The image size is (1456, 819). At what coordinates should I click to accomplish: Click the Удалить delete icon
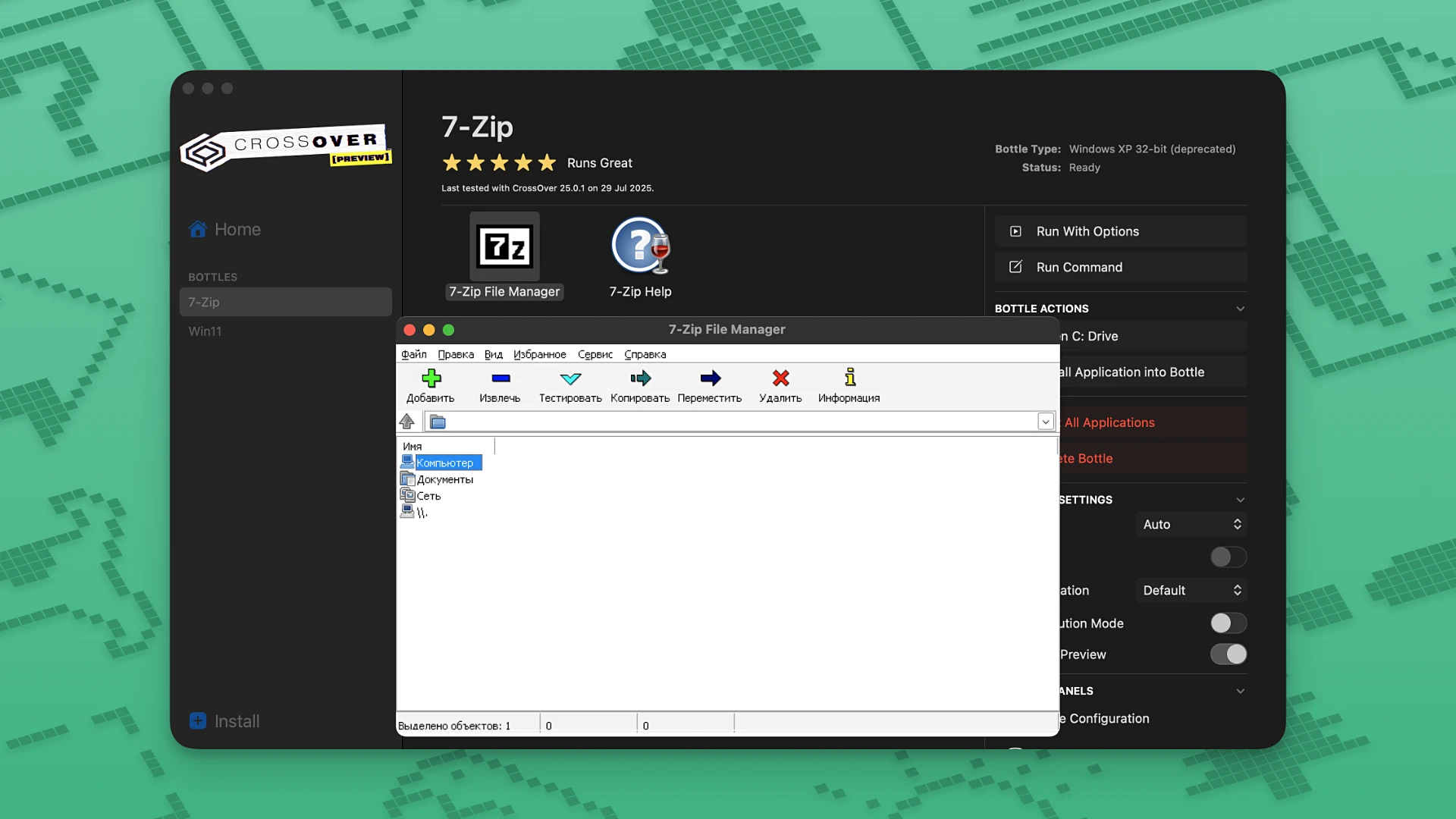pyautogui.click(x=780, y=385)
